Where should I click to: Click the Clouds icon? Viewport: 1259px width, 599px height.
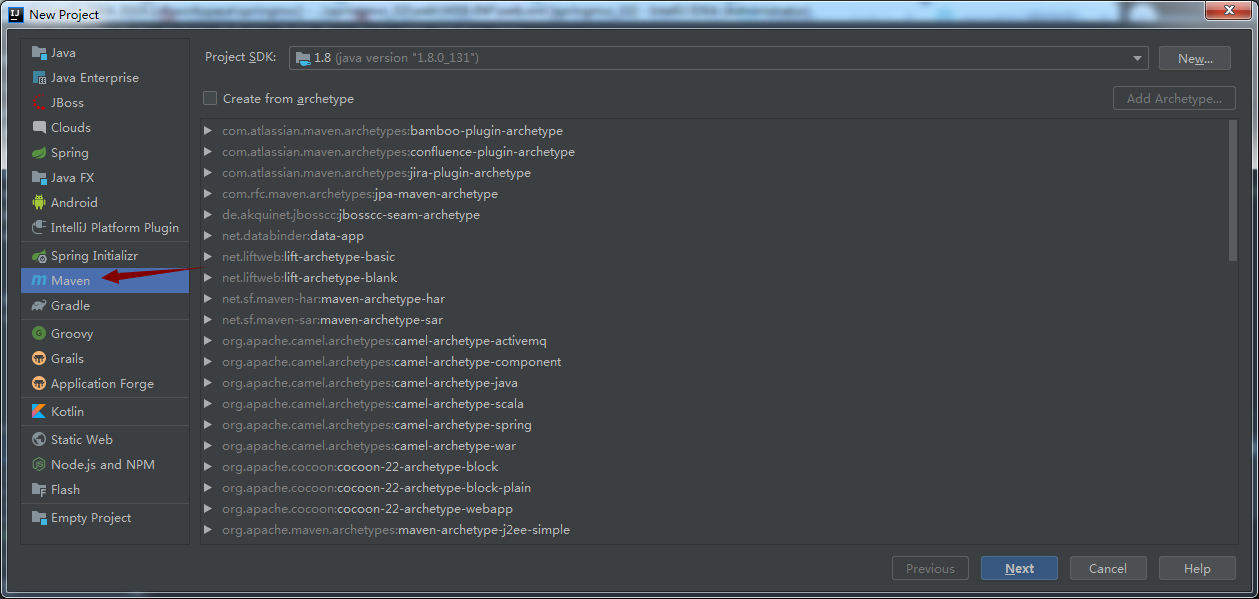click(39, 128)
